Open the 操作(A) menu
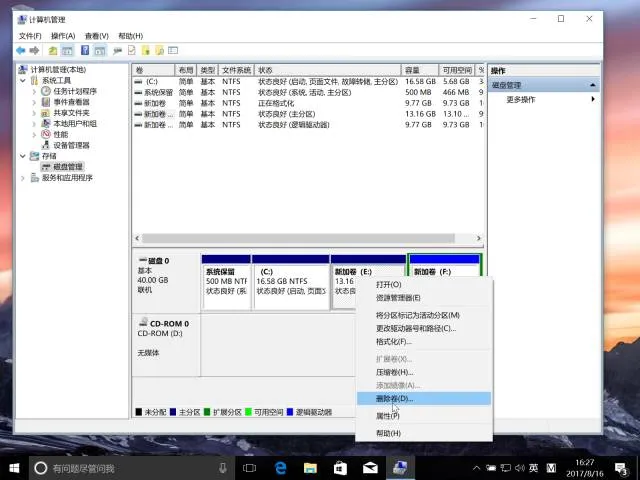The width and height of the screenshot is (640, 480). (63, 36)
